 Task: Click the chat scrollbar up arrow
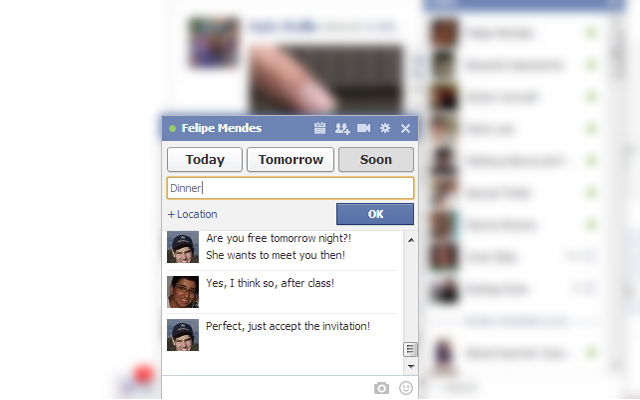tap(411, 240)
